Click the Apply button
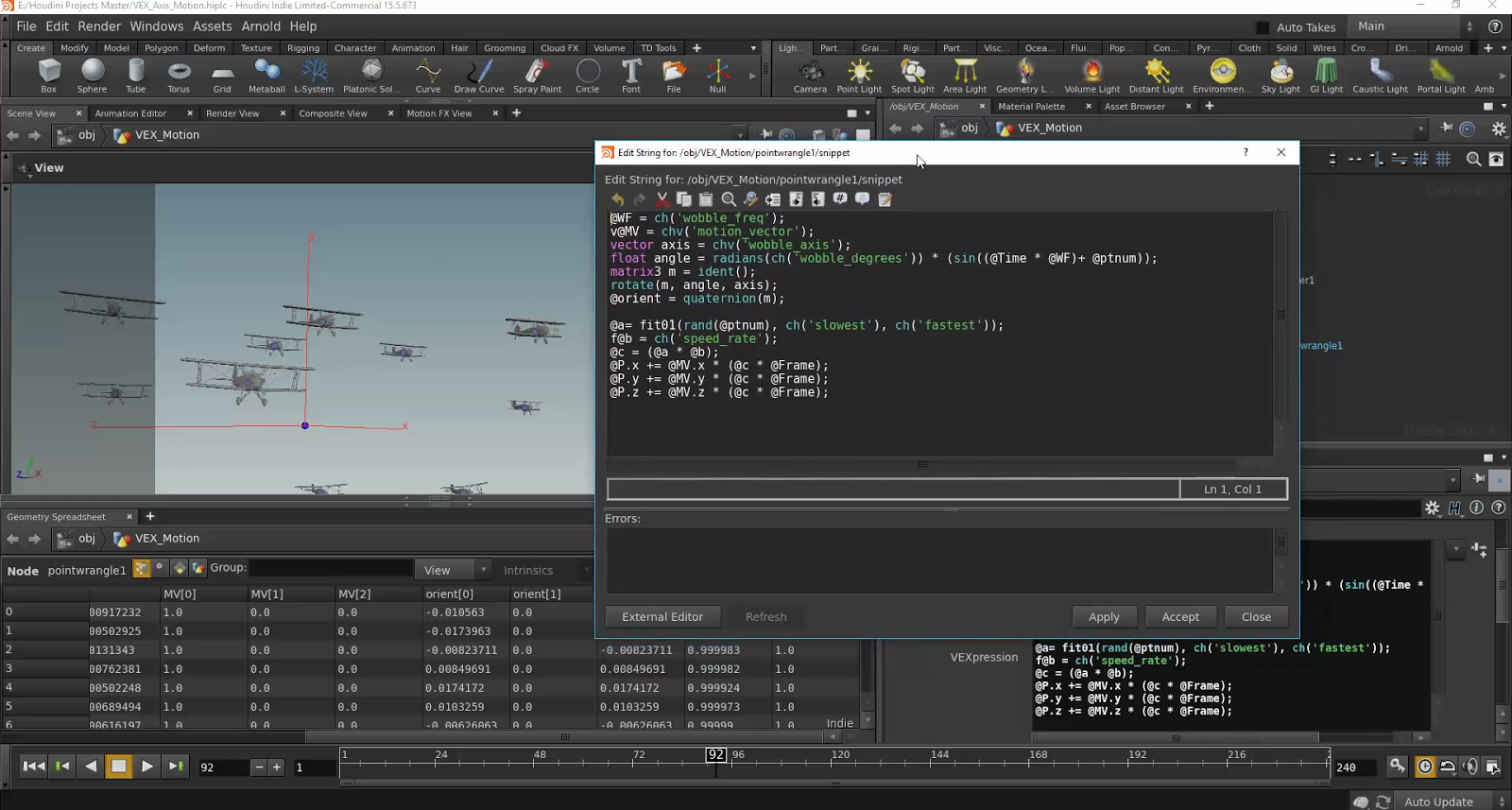Image resolution: width=1512 pixels, height=810 pixels. pyautogui.click(x=1104, y=617)
